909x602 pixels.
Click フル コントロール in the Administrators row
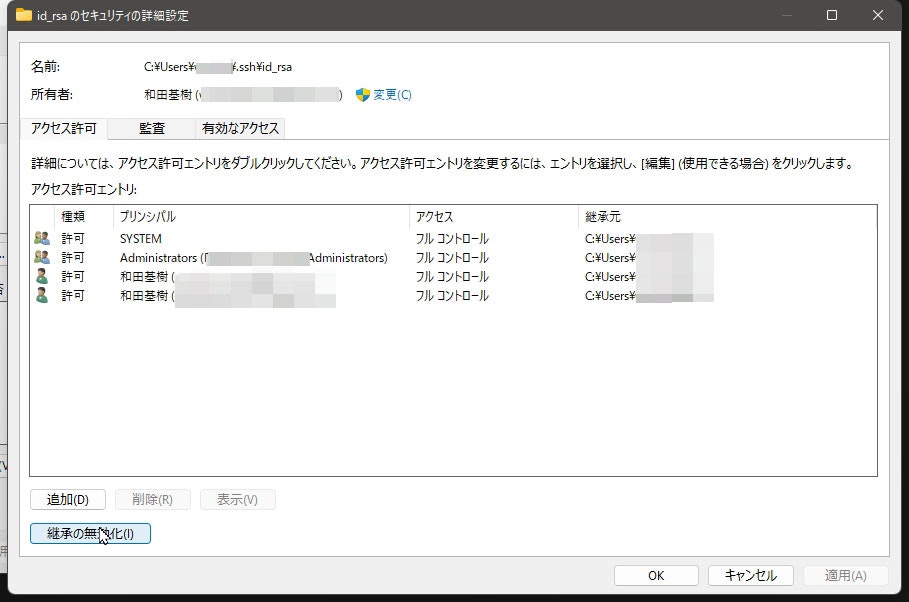point(452,258)
